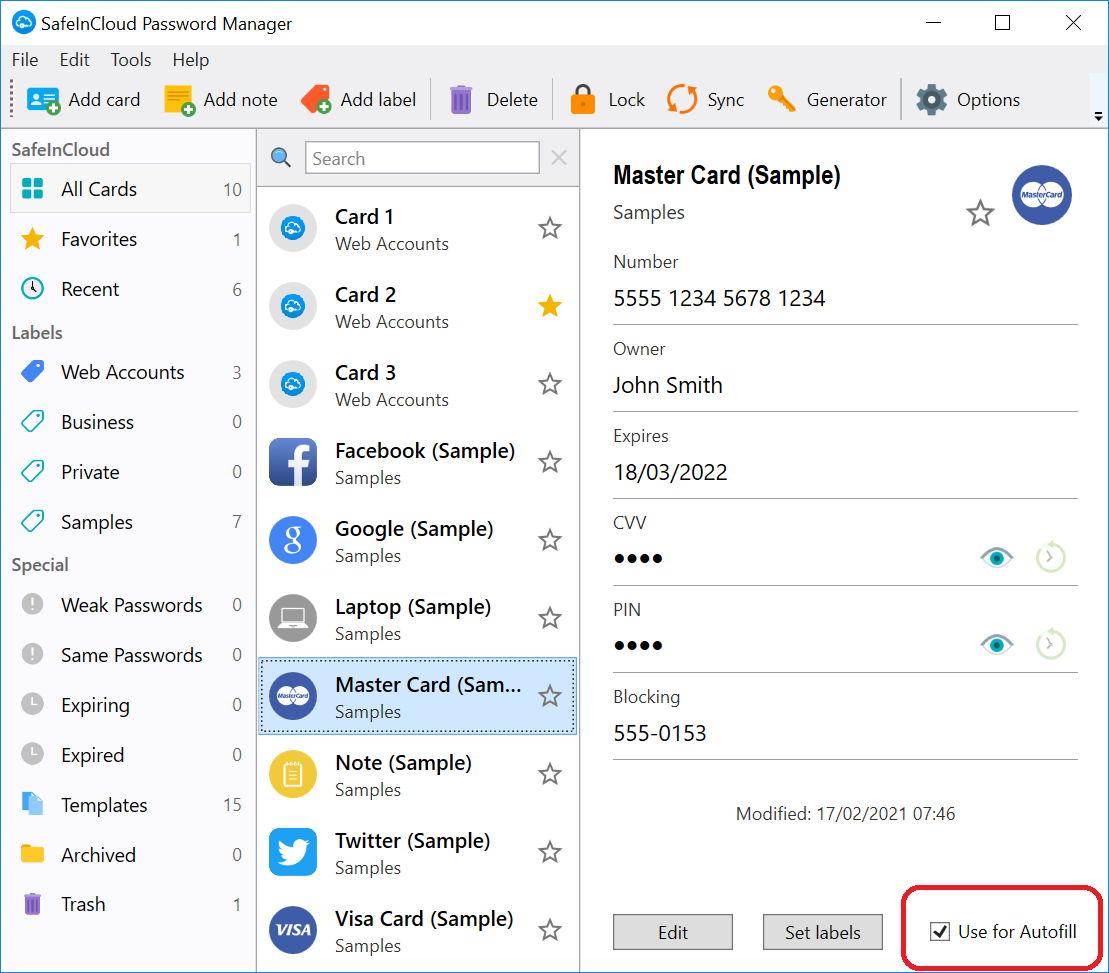1109x973 pixels.
Task: Lock the database with Lock button
Action: (x=607, y=100)
